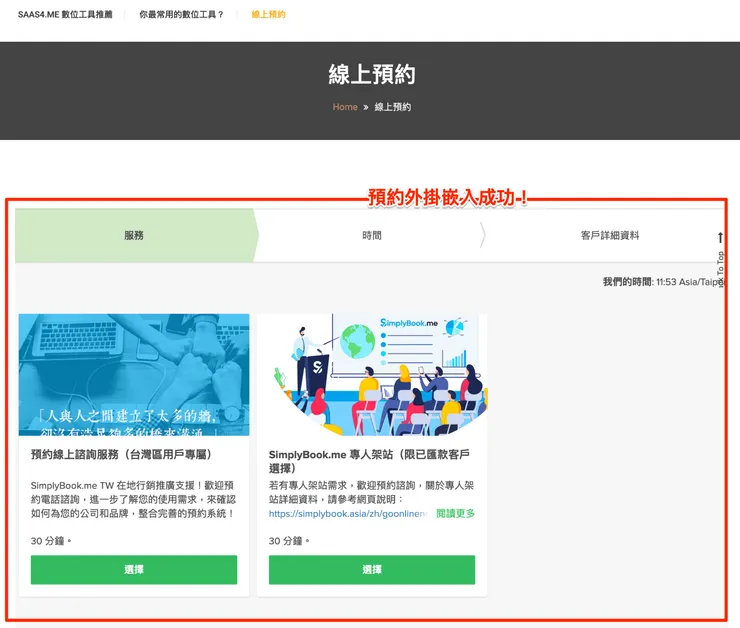The width and height of the screenshot is (740, 628).
Task: Switch to 客戶詳細資料 step tab
Action: click(x=610, y=235)
